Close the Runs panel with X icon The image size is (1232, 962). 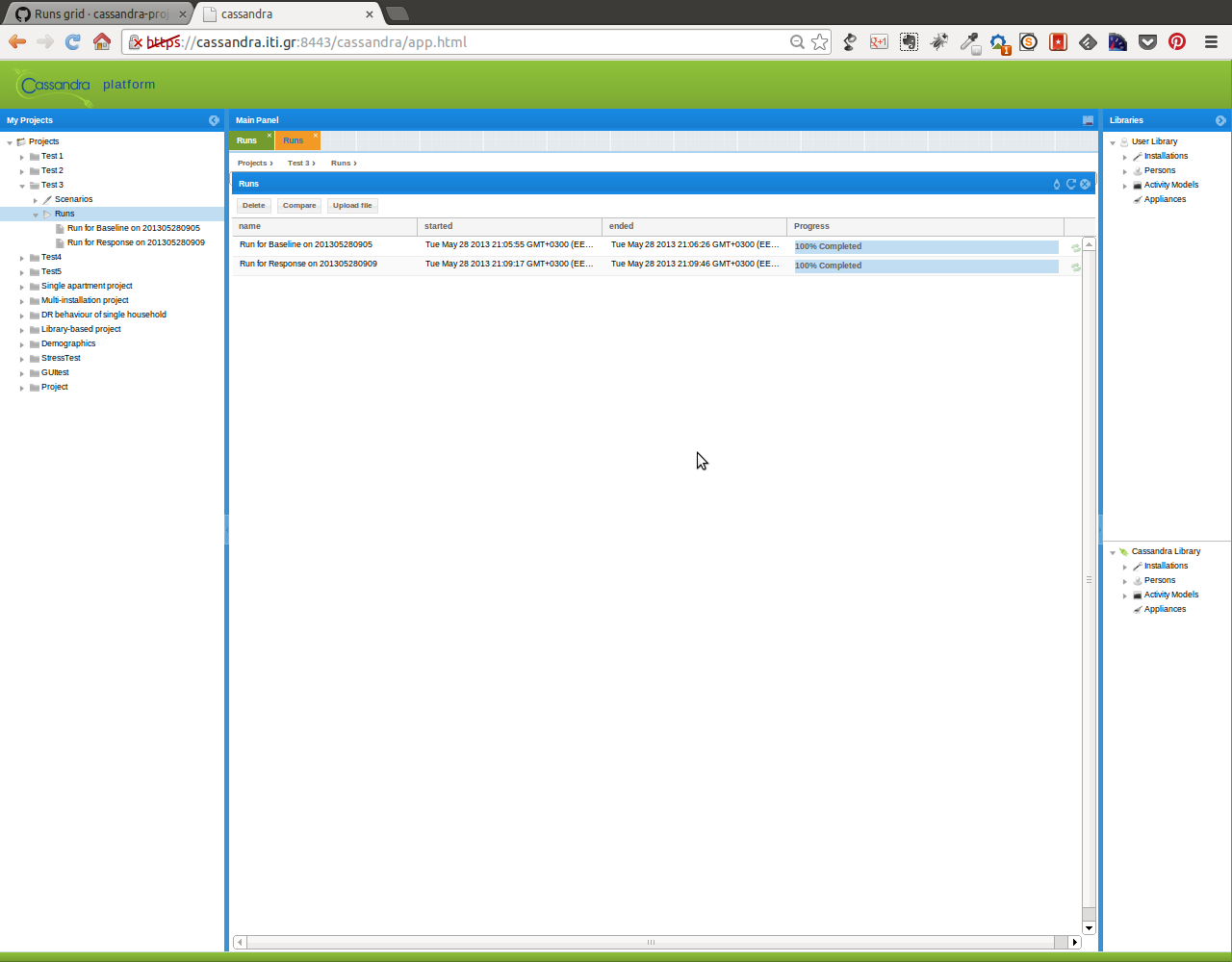(x=1085, y=184)
